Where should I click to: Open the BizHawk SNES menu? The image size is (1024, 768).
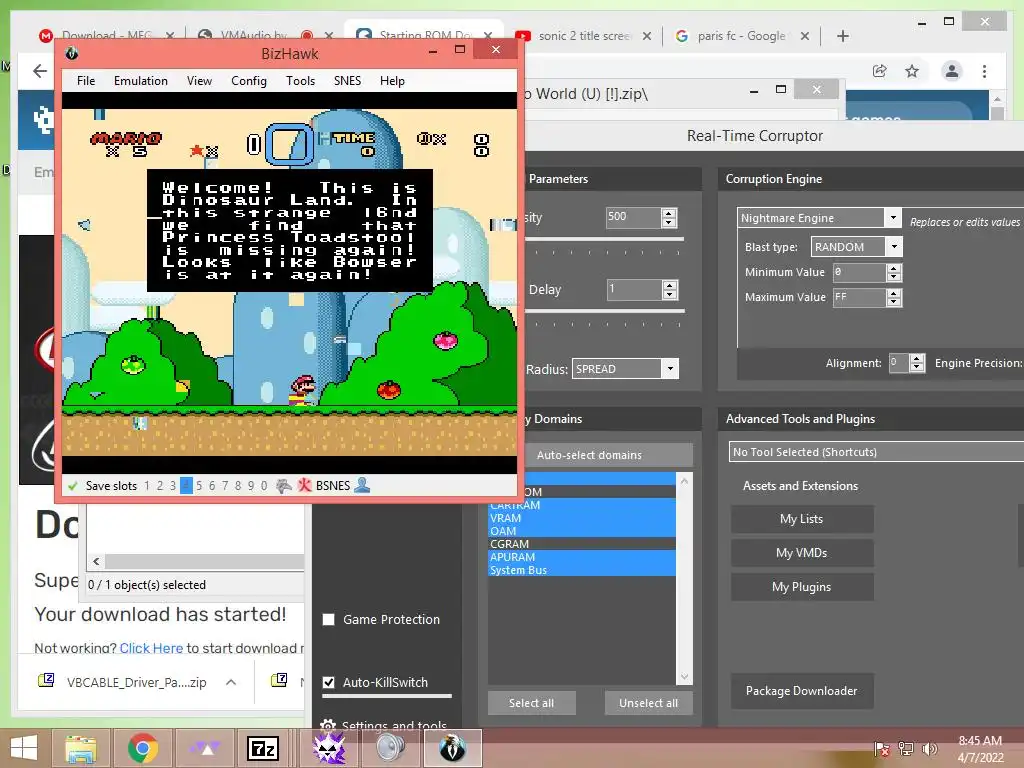tap(347, 81)
